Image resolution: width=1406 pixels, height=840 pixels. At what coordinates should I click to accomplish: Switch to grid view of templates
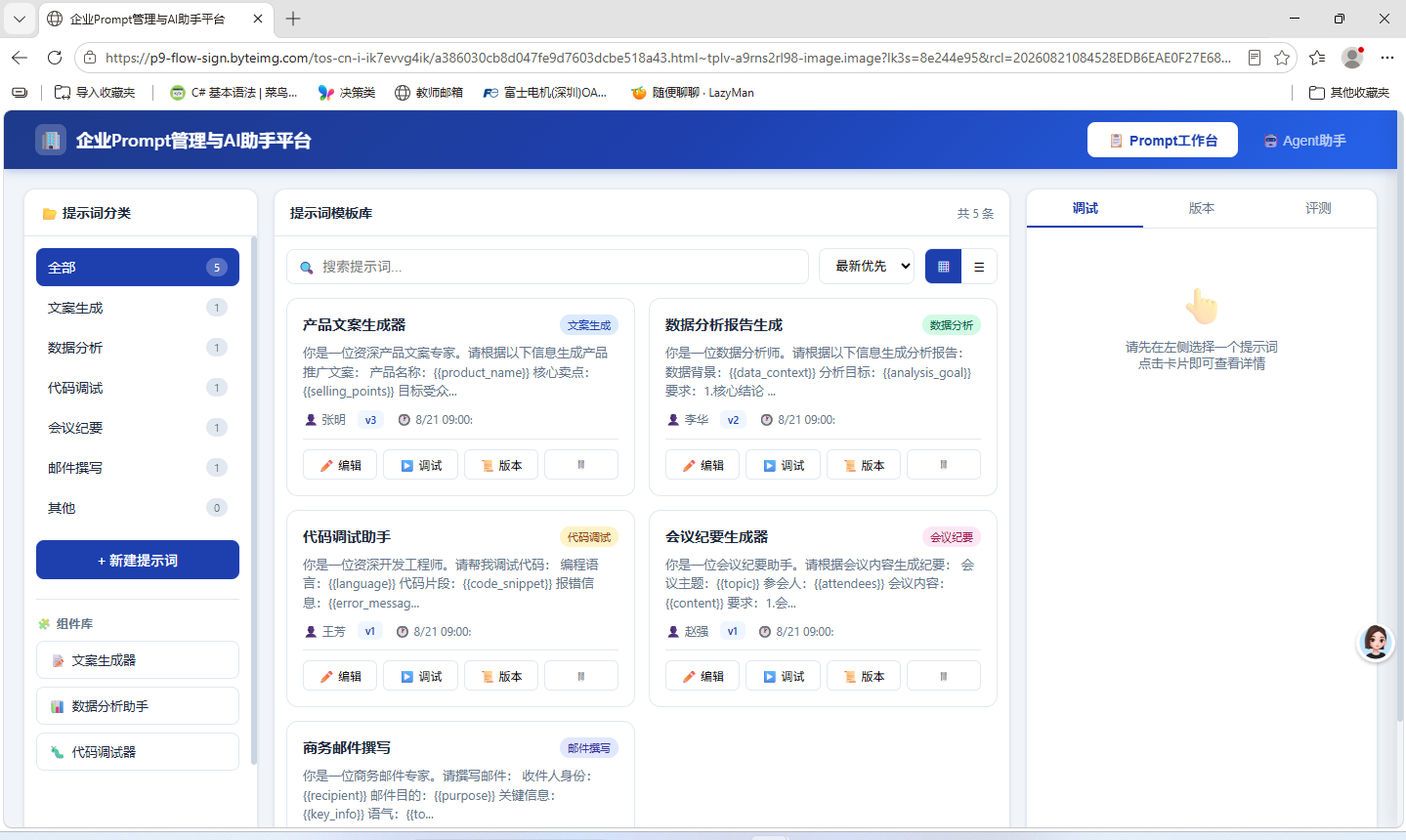point(943,267)
